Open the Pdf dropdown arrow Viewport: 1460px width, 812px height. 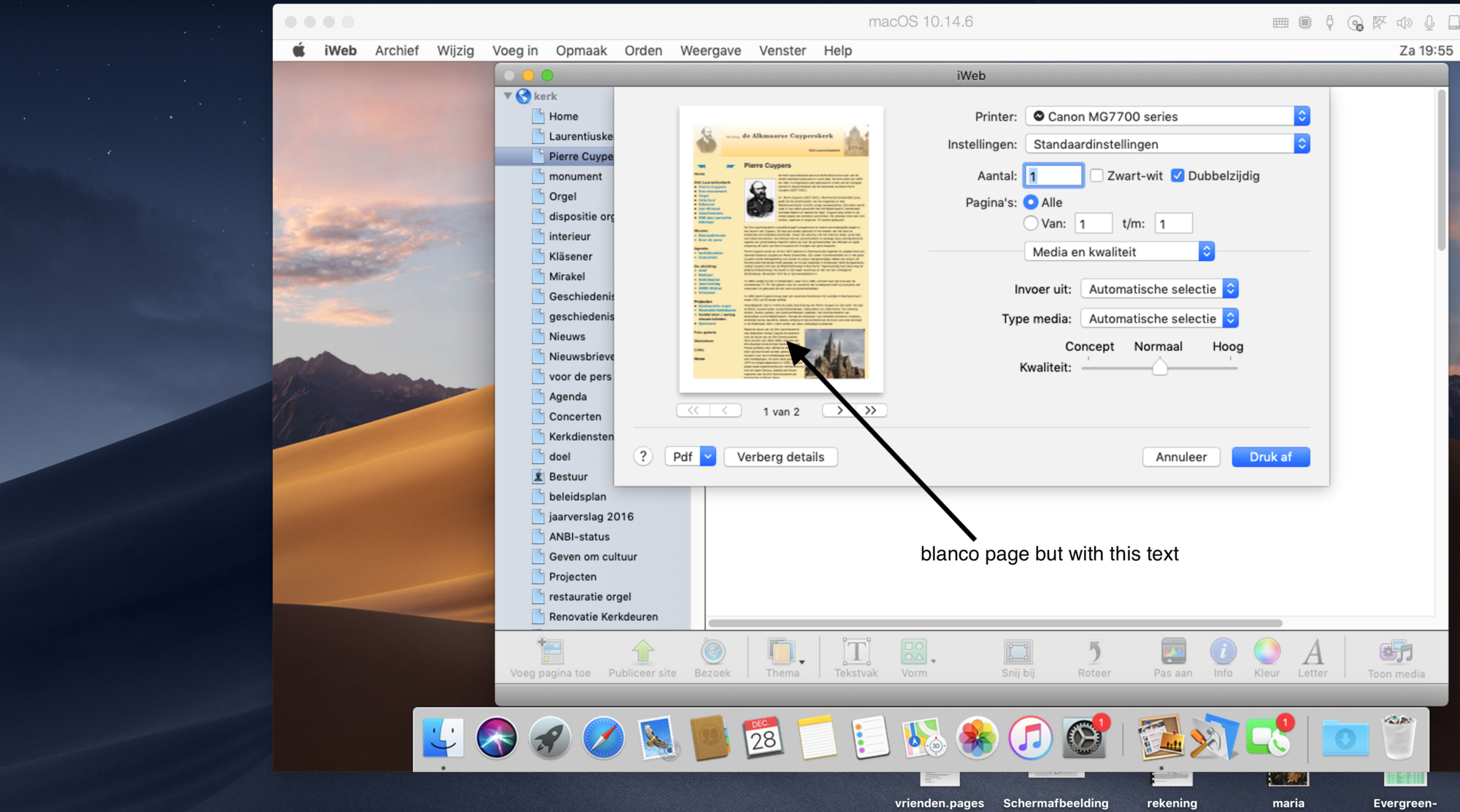pos(707,457)
